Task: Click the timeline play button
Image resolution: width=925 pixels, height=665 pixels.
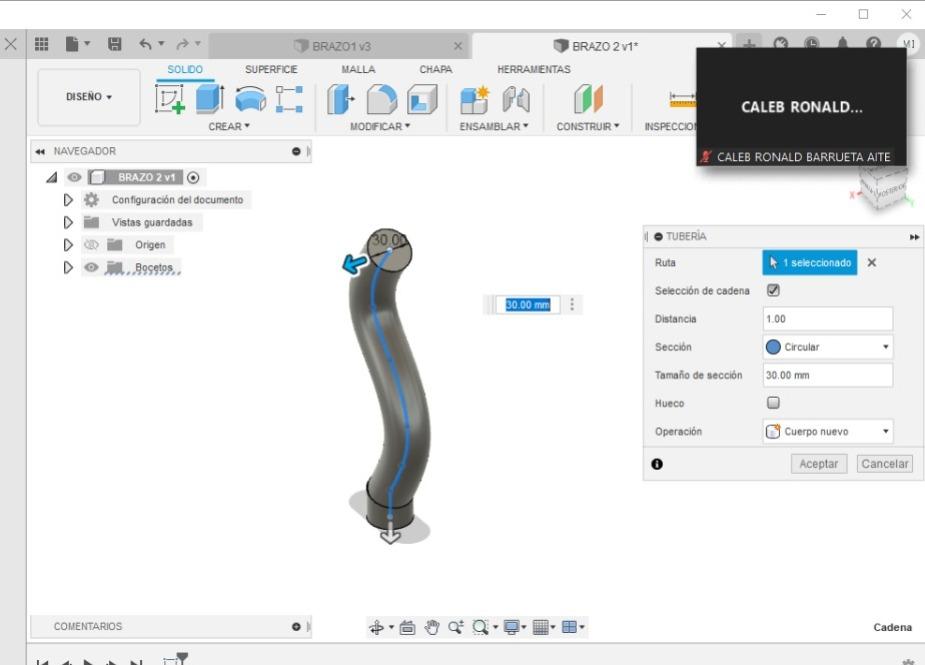Action: pyautogui.click(x=88, y=663)
